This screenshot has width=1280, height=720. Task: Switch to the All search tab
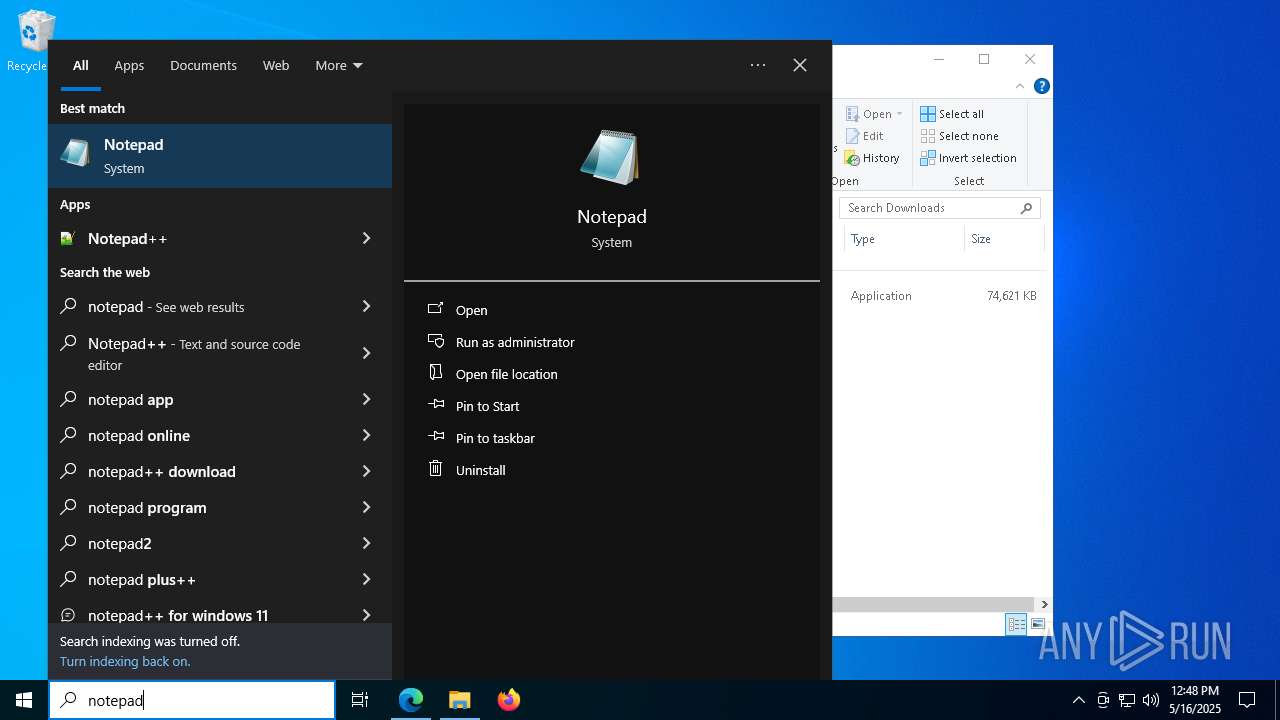coord(81,65)
